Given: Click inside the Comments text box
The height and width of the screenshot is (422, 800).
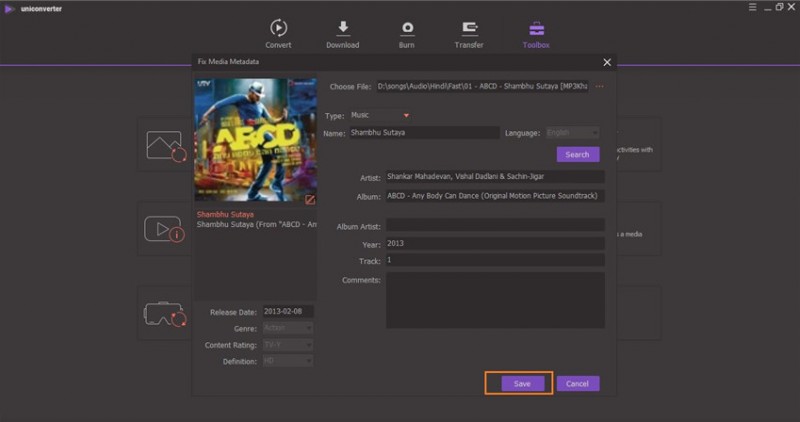Looking at the screenshot, I should click(x=495, y=300).
